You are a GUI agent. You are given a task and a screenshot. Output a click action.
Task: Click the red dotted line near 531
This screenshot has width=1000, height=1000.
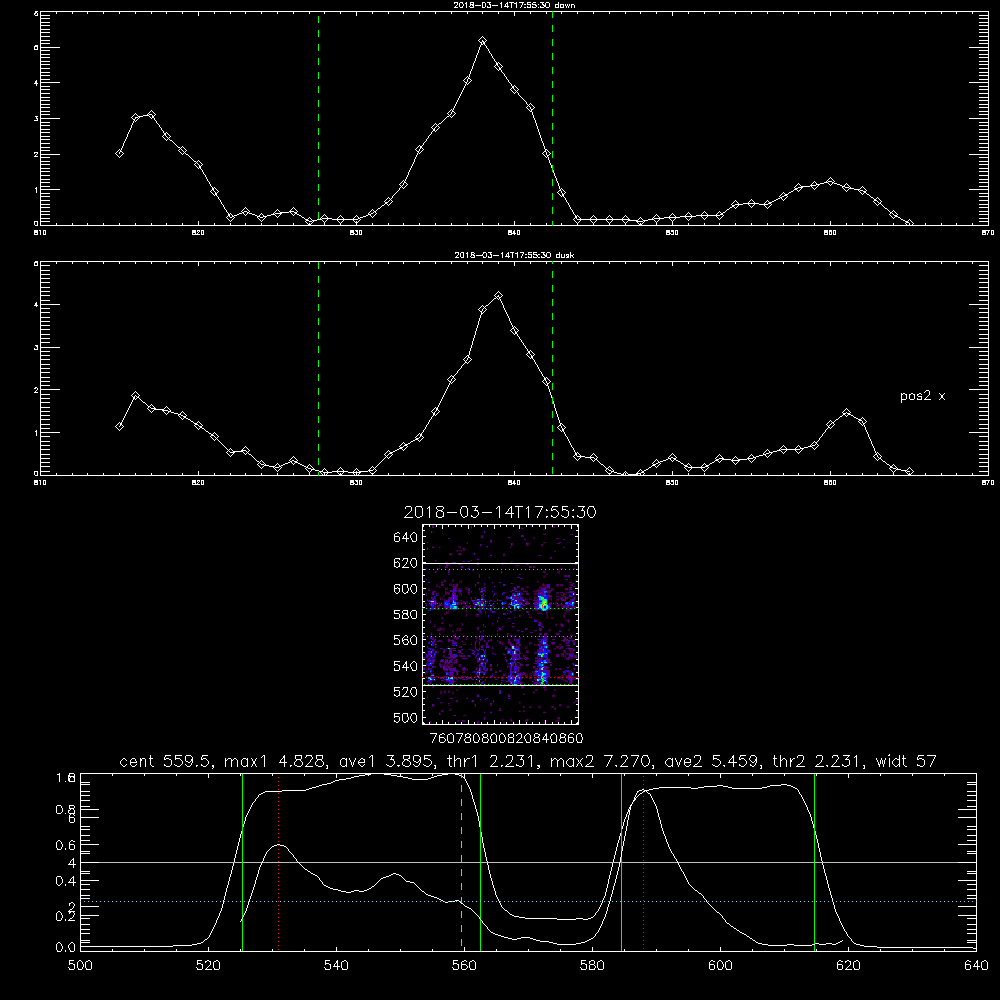point(279,861)
